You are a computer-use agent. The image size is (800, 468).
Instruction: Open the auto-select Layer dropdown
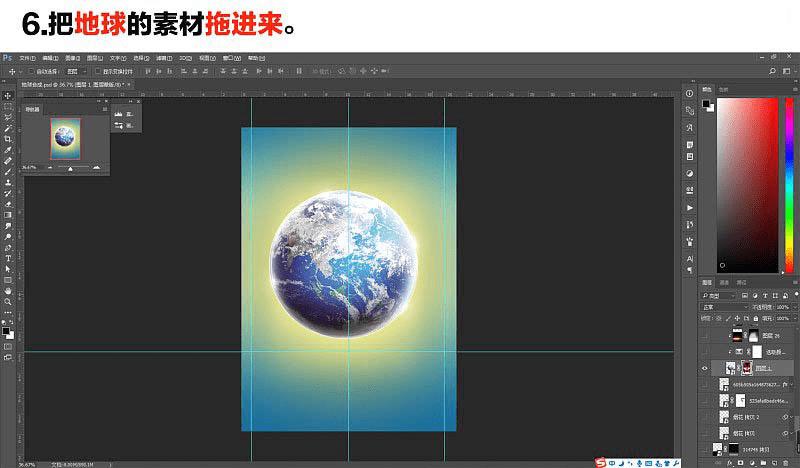coord(77,71)
